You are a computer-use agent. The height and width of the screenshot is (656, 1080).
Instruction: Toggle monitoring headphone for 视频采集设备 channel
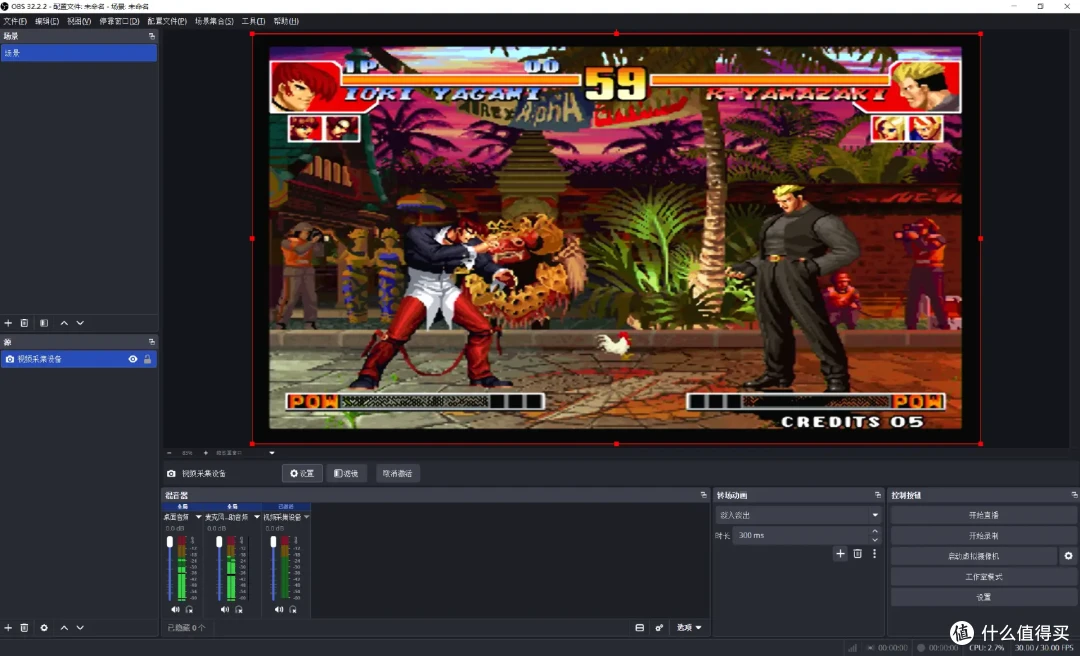(293, 609)
